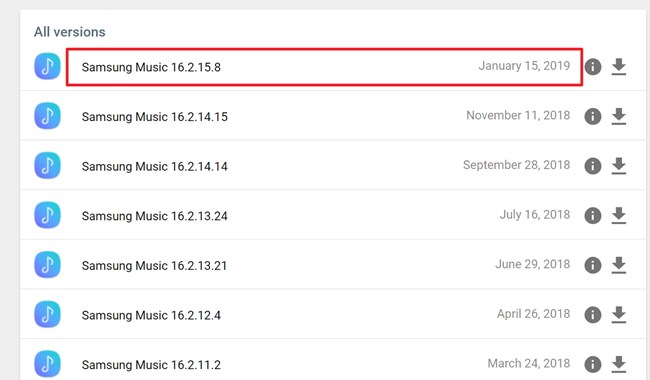The height and width of the screenshot is (380, 650).
Task: Open info icon for version 16.2.13.21
Action: pyautogui.click(x=593, y=266)
